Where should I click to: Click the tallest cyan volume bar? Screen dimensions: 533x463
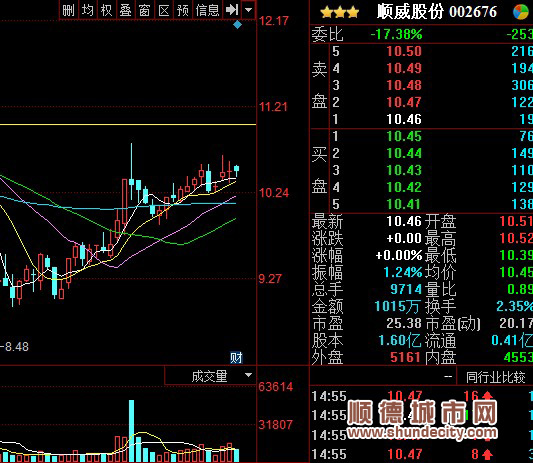pyautogui.click(x=131, y=431)
